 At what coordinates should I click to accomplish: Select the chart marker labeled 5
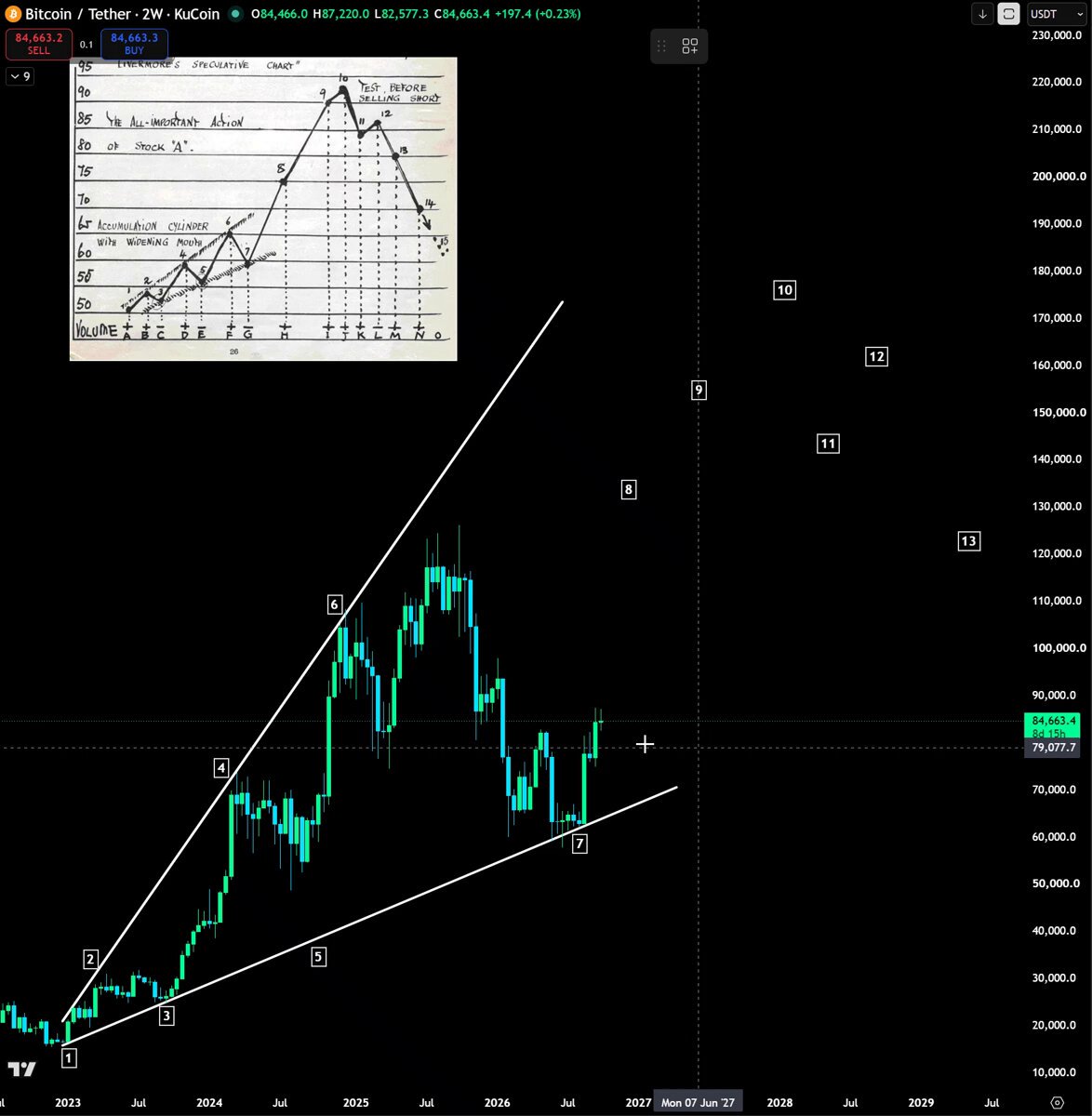point(318,956)
